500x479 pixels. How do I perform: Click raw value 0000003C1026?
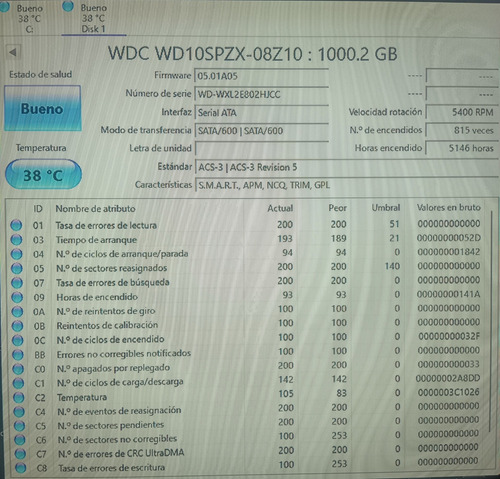pos(448,392)
